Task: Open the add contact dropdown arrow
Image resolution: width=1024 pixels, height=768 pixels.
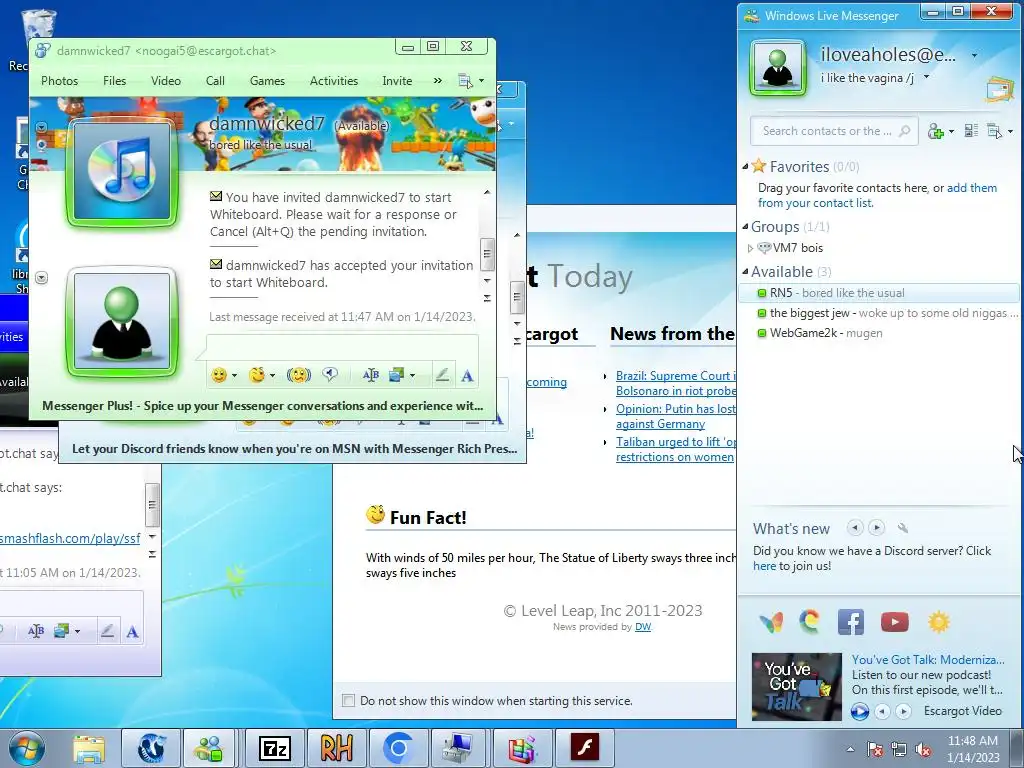Action: (952, 132)
